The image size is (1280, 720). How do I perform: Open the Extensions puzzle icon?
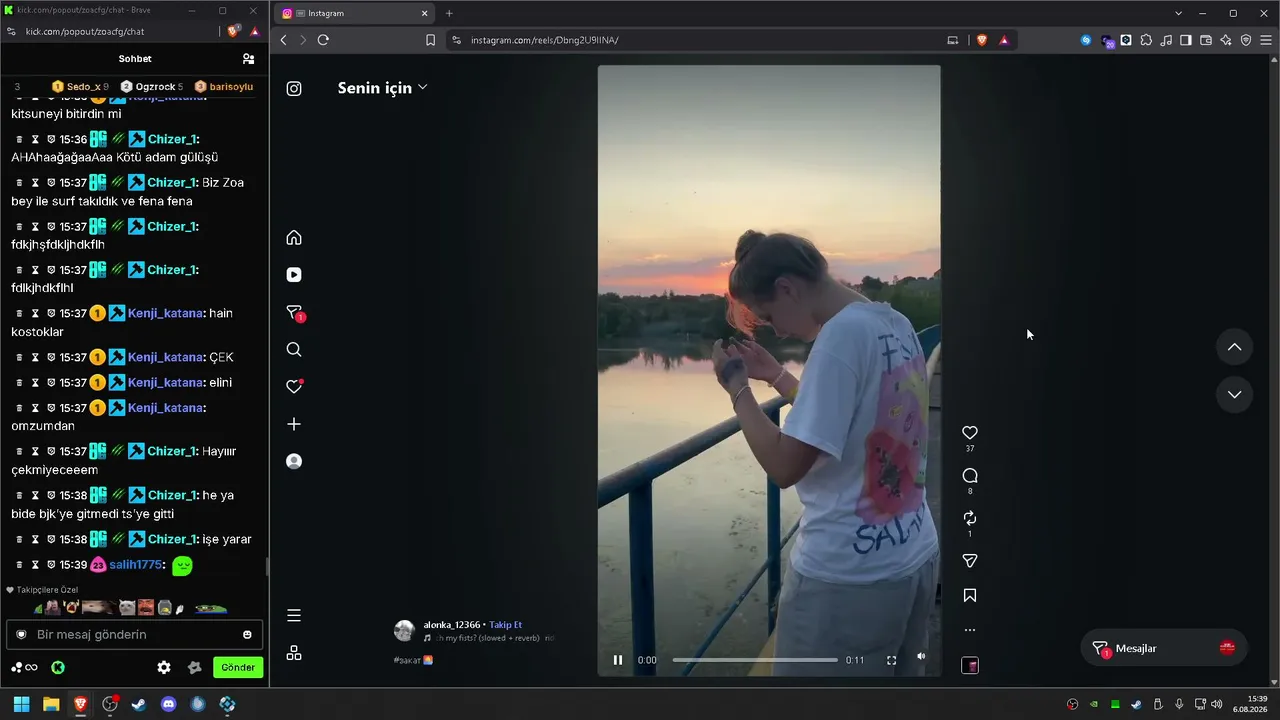click(x=1146, y=40)
